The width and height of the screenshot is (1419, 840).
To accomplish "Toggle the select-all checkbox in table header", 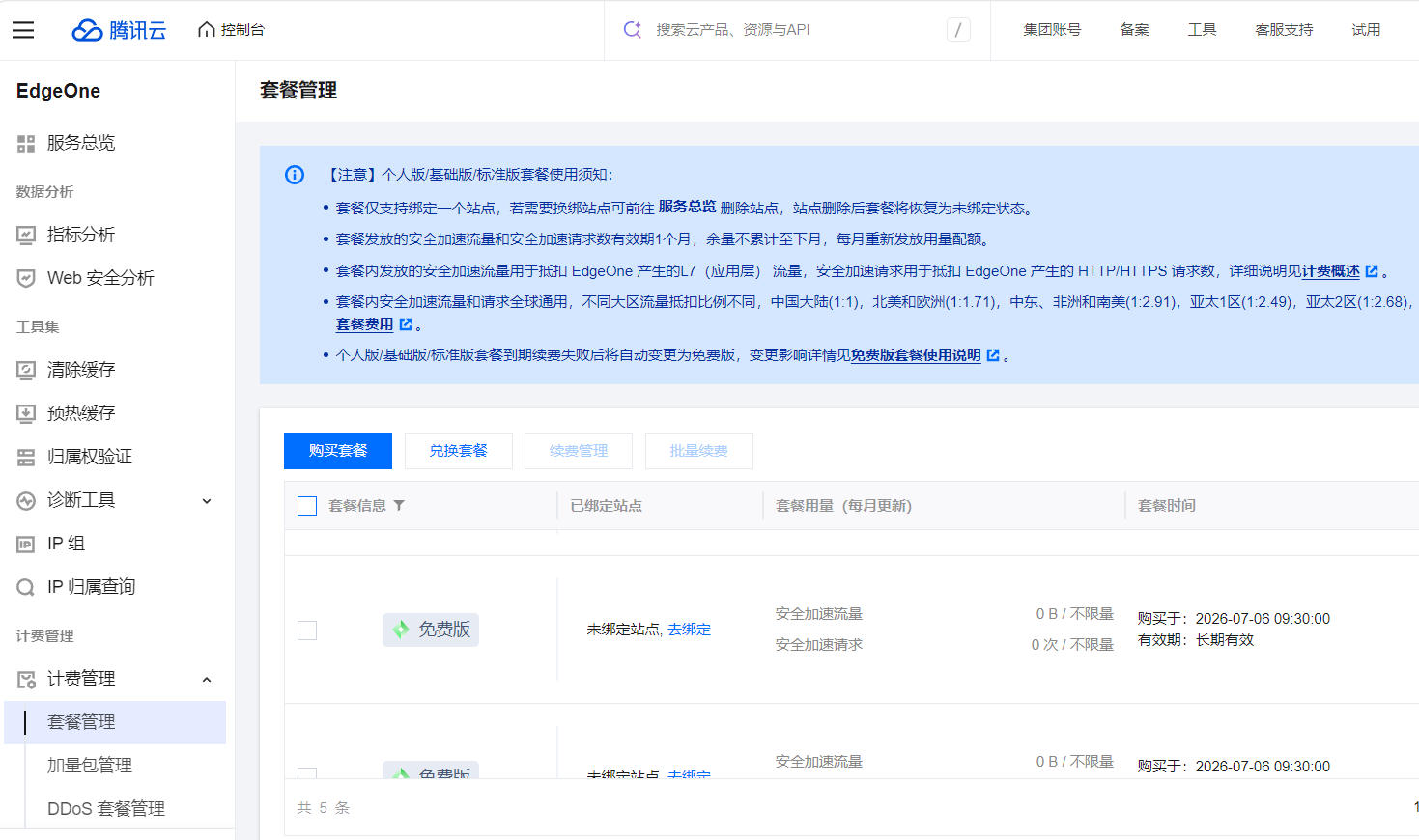I will [x=307, y=506].
